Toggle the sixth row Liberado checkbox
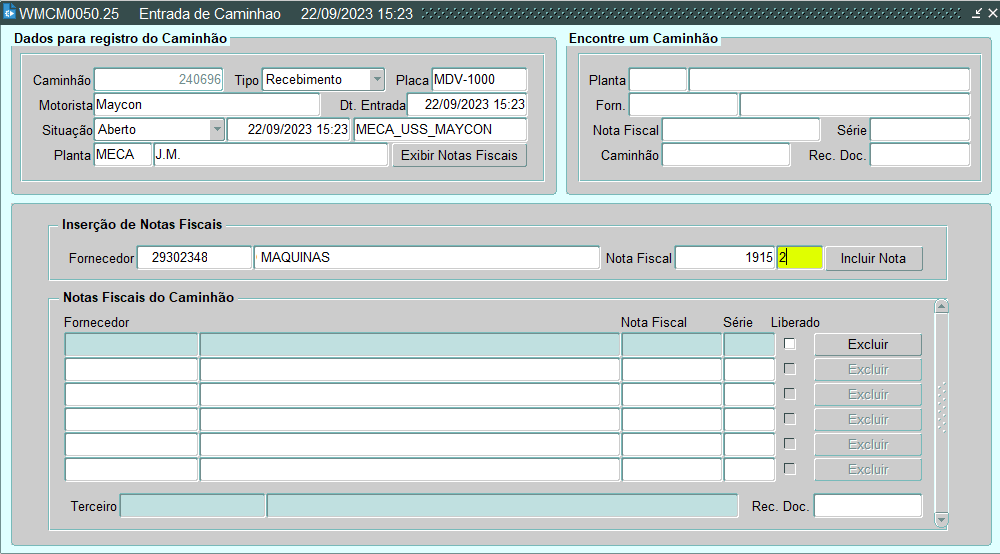This screenshot has height=554, width=1000. [790, 469]
